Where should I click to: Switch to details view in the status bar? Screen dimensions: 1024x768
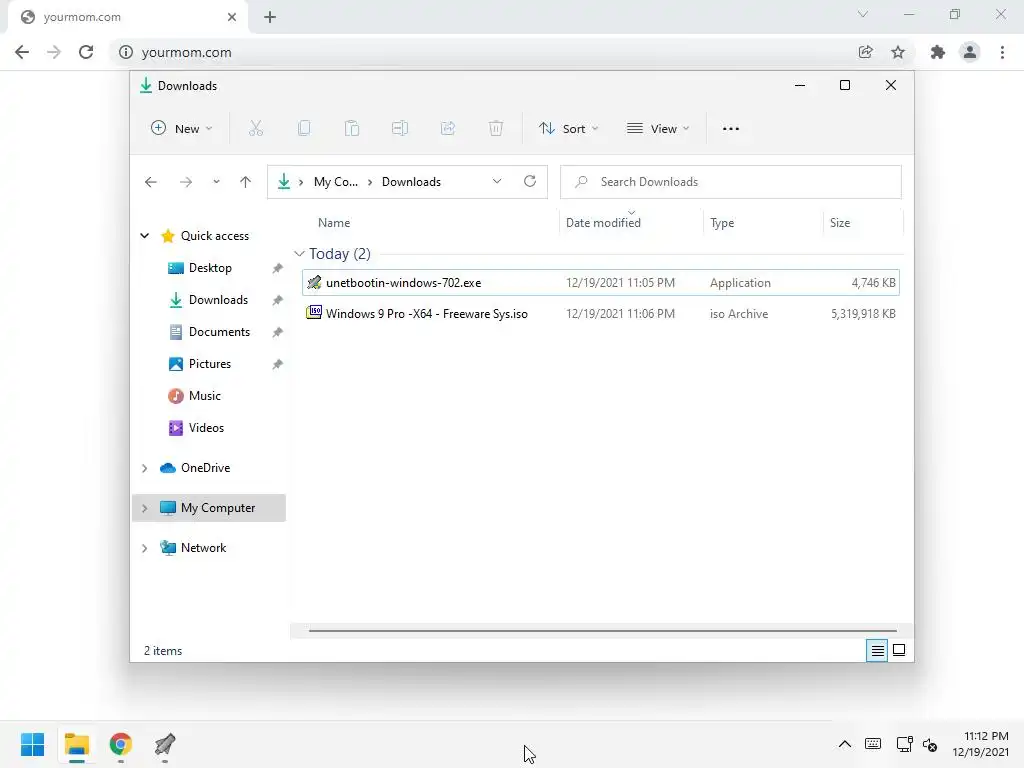[x=877, y=650]
